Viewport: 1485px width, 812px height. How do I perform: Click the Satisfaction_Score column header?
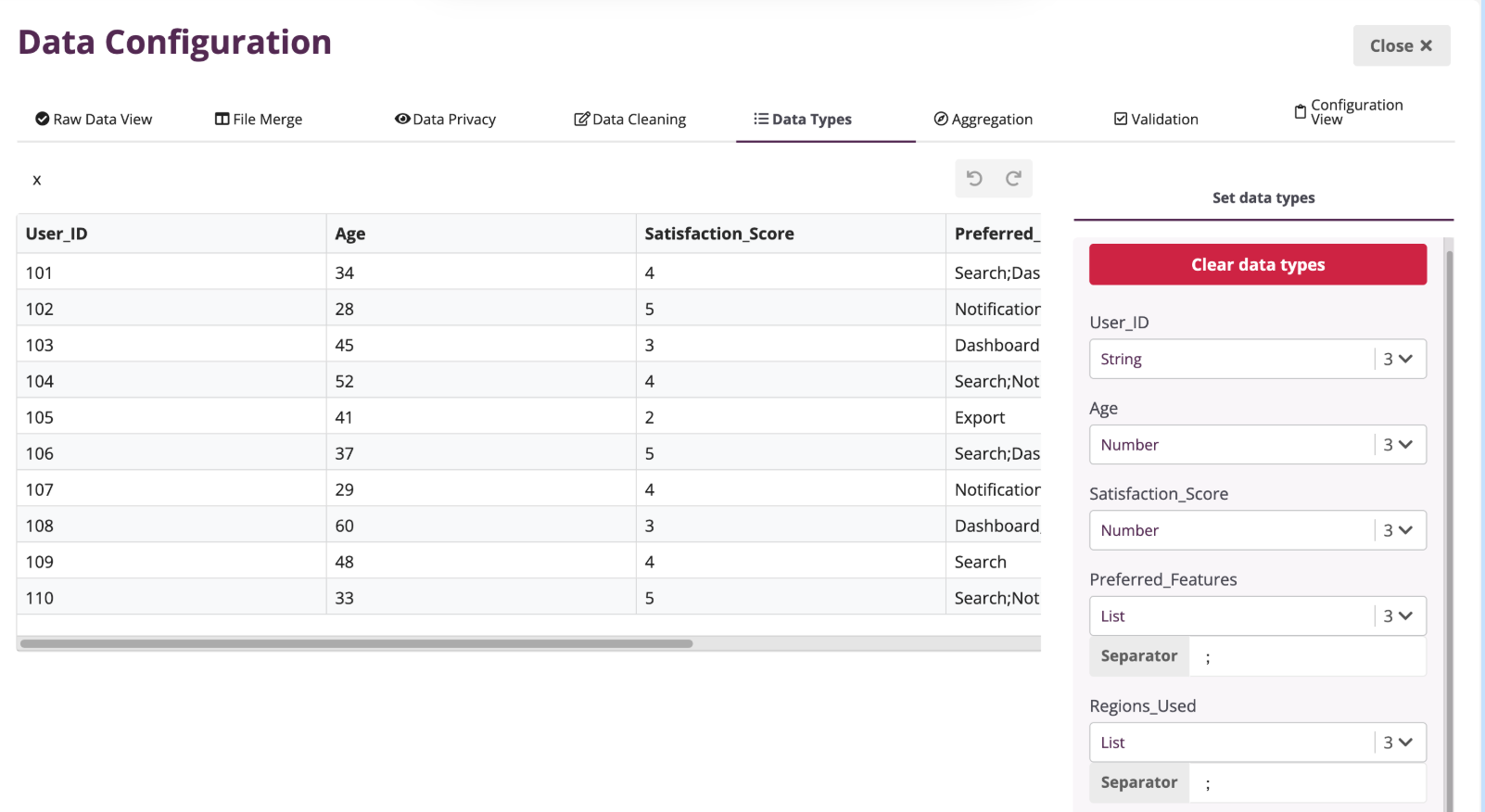(x=791, y=234)
